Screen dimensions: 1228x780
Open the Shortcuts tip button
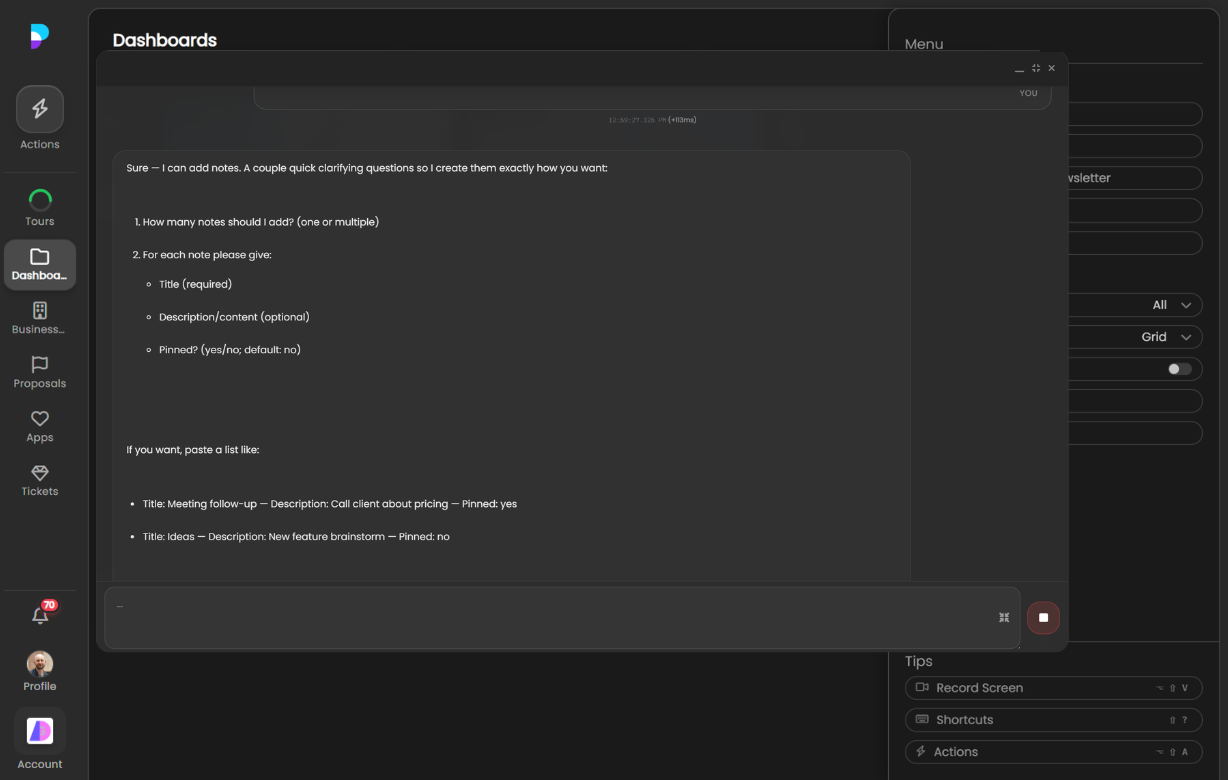click(x=1053, y=720)
